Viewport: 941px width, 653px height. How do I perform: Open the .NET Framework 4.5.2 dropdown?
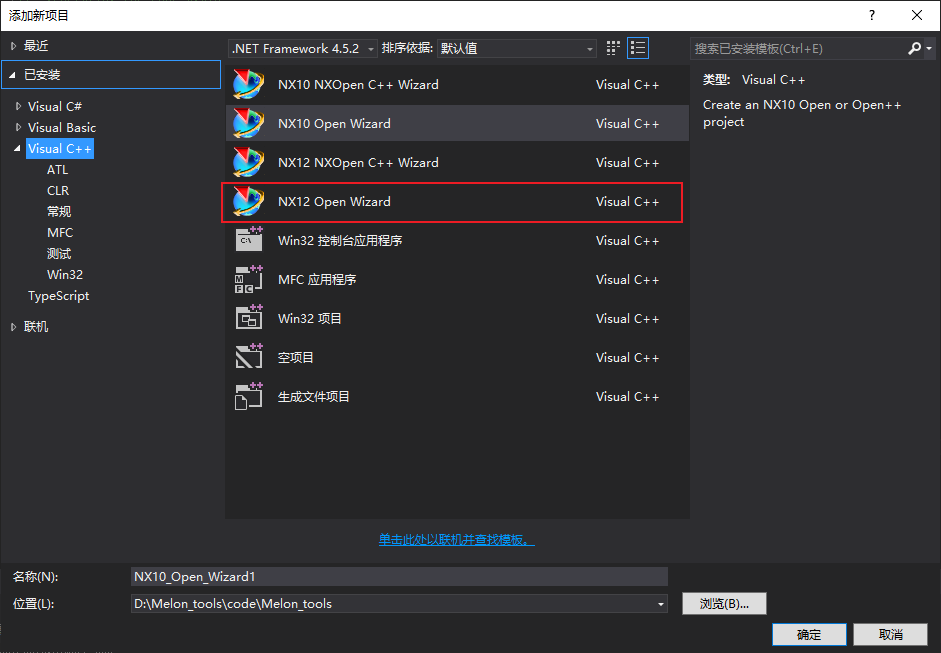[303, 49]
